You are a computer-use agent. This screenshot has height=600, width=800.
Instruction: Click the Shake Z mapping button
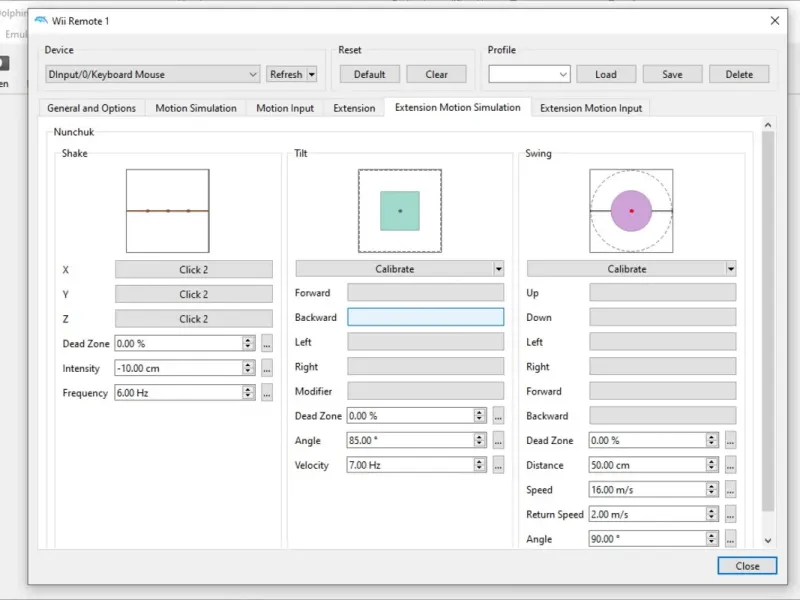pos(193,319)
